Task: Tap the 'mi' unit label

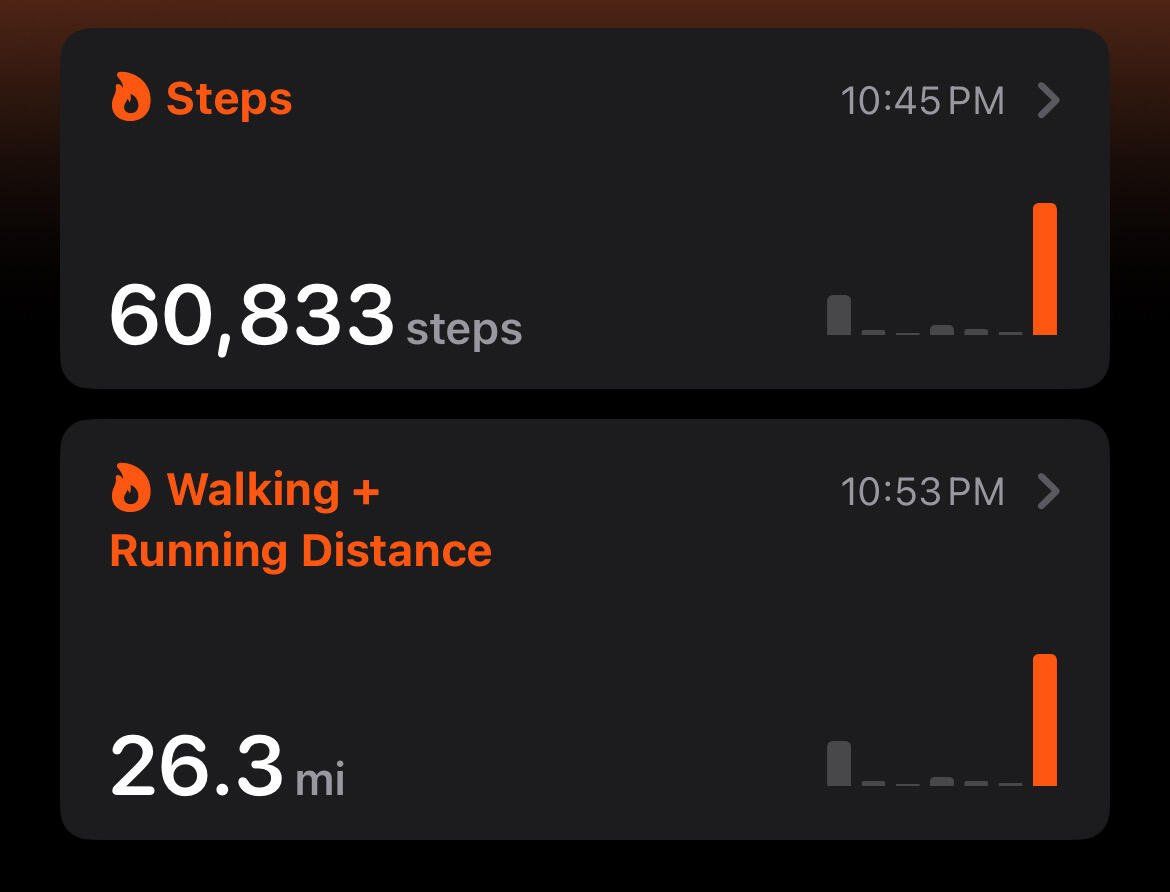Action: click(x=320, y=779)
